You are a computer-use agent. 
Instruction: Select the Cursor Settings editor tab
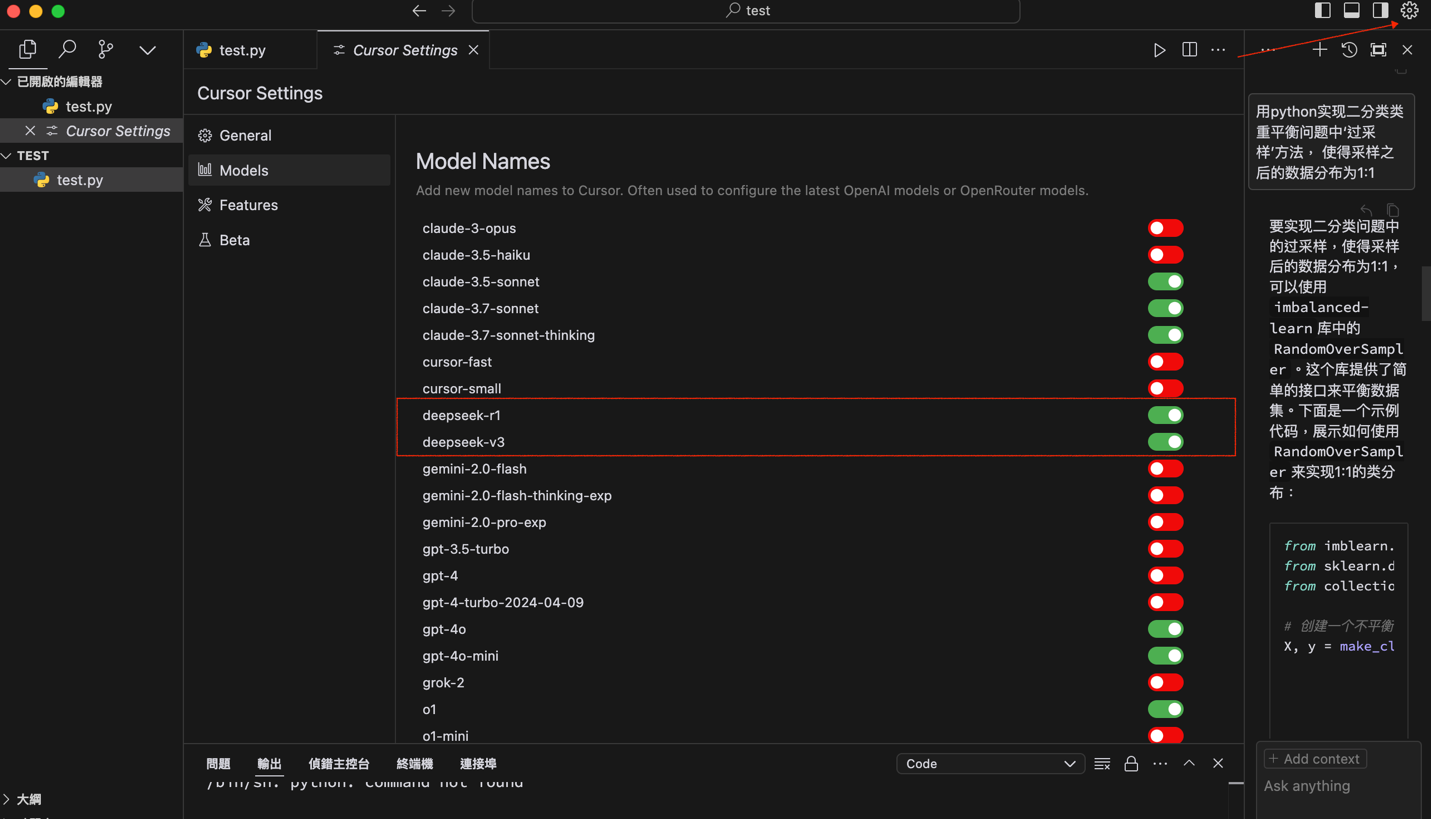click(x=405, y=50)
